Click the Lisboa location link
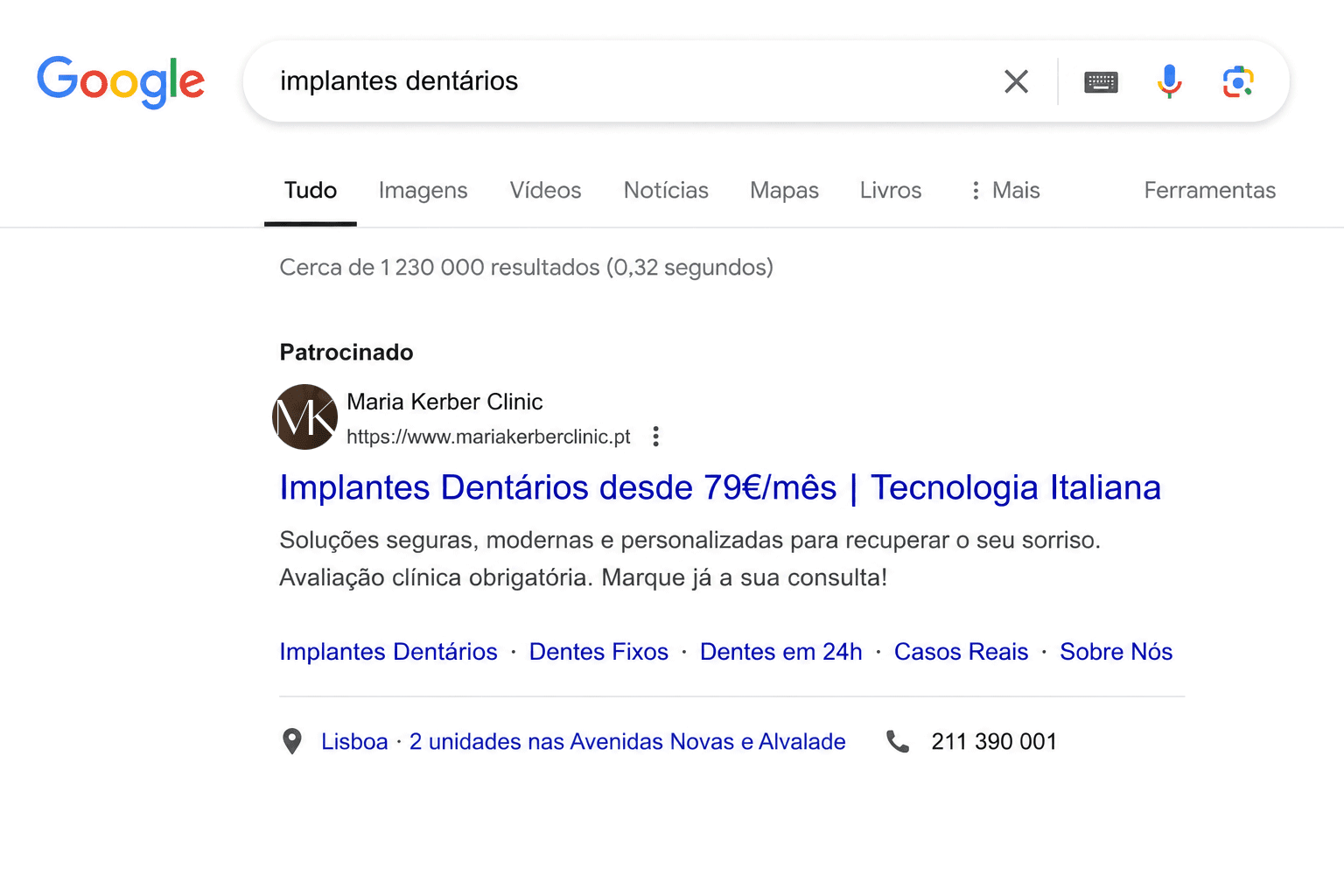Screen dimensions: 1344x896 (354, 742)
